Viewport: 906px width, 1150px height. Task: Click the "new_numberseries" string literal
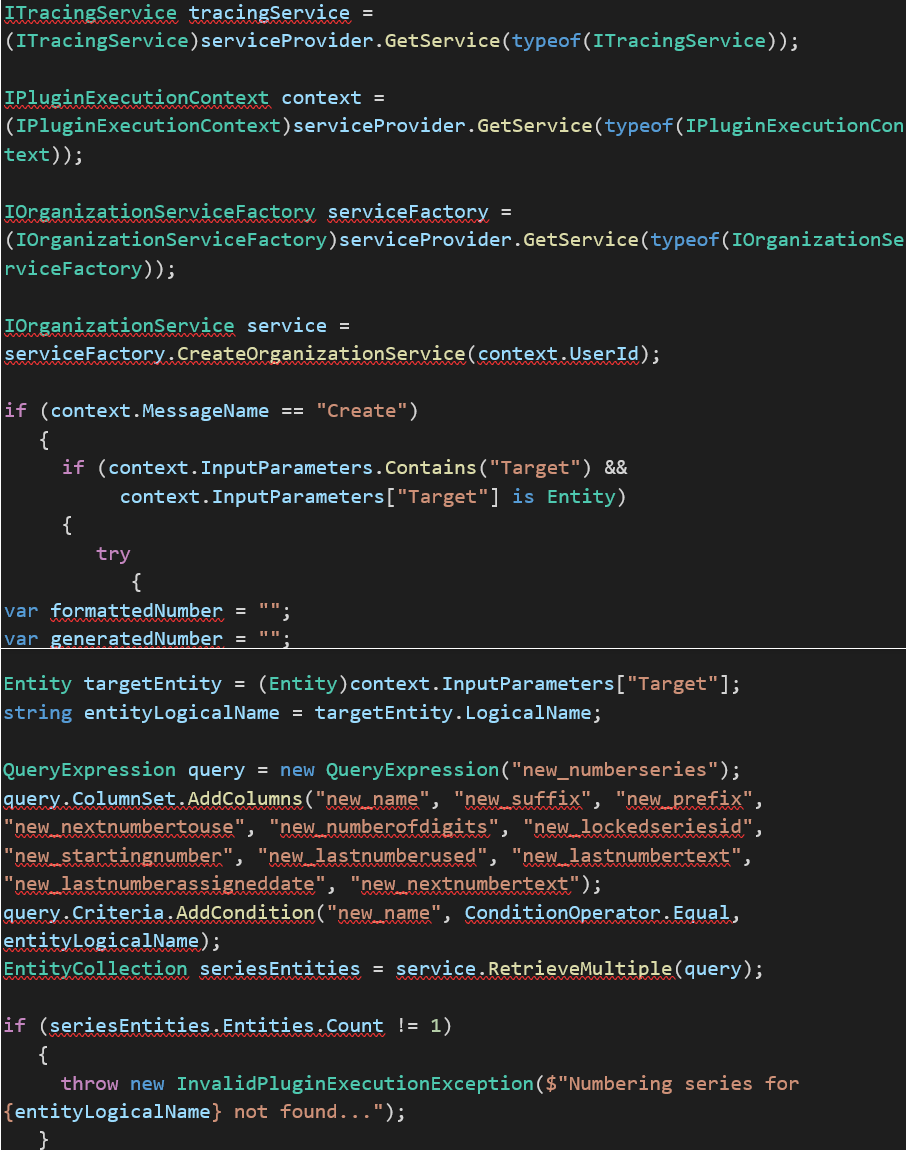615,770
